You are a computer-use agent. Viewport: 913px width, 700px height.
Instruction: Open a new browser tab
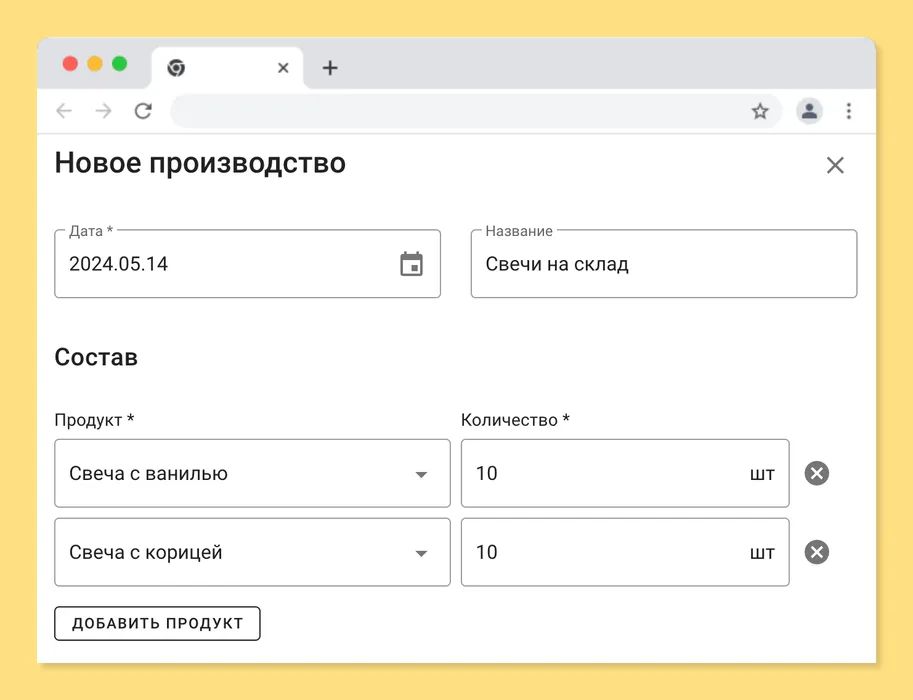(330, 68)
